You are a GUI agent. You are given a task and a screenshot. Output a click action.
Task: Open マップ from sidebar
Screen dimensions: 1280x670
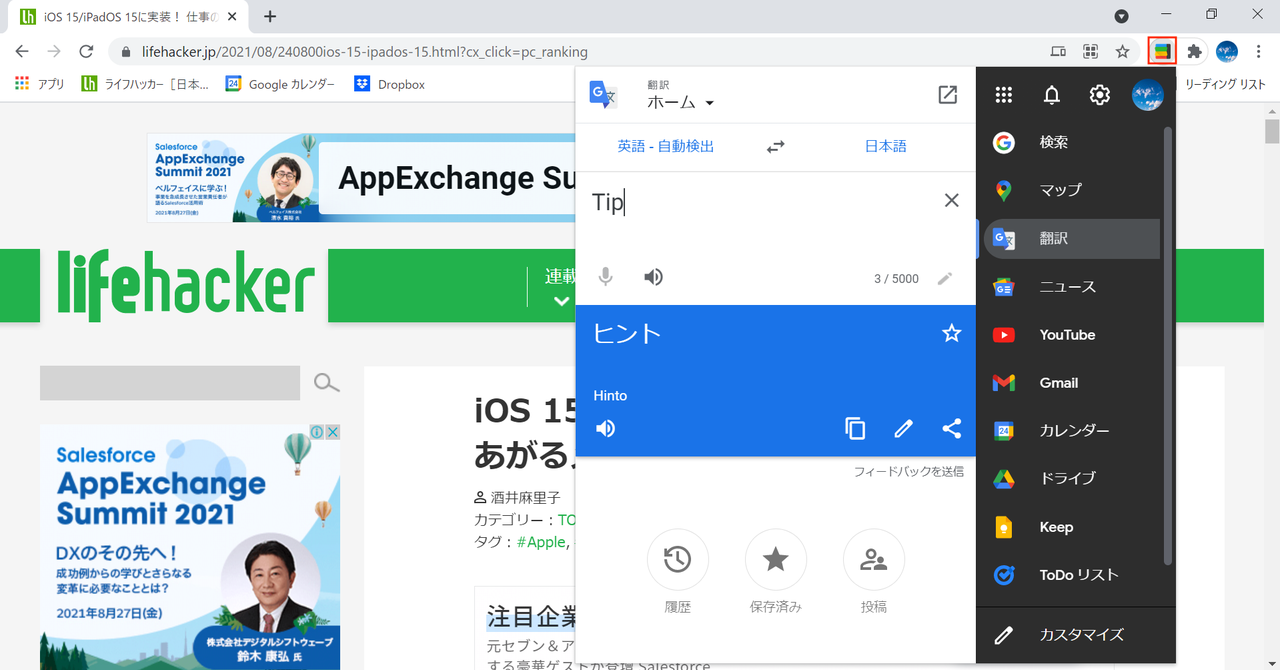(1072, 190)
